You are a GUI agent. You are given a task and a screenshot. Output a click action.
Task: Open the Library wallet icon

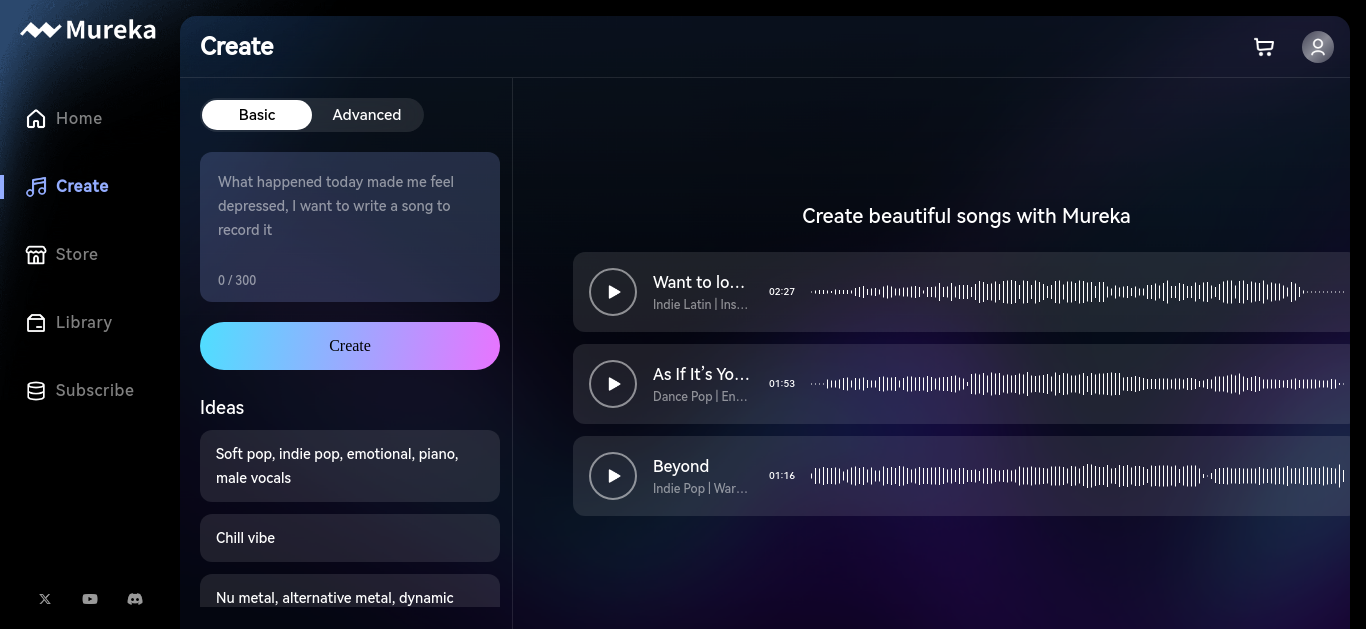click(36, 322)
